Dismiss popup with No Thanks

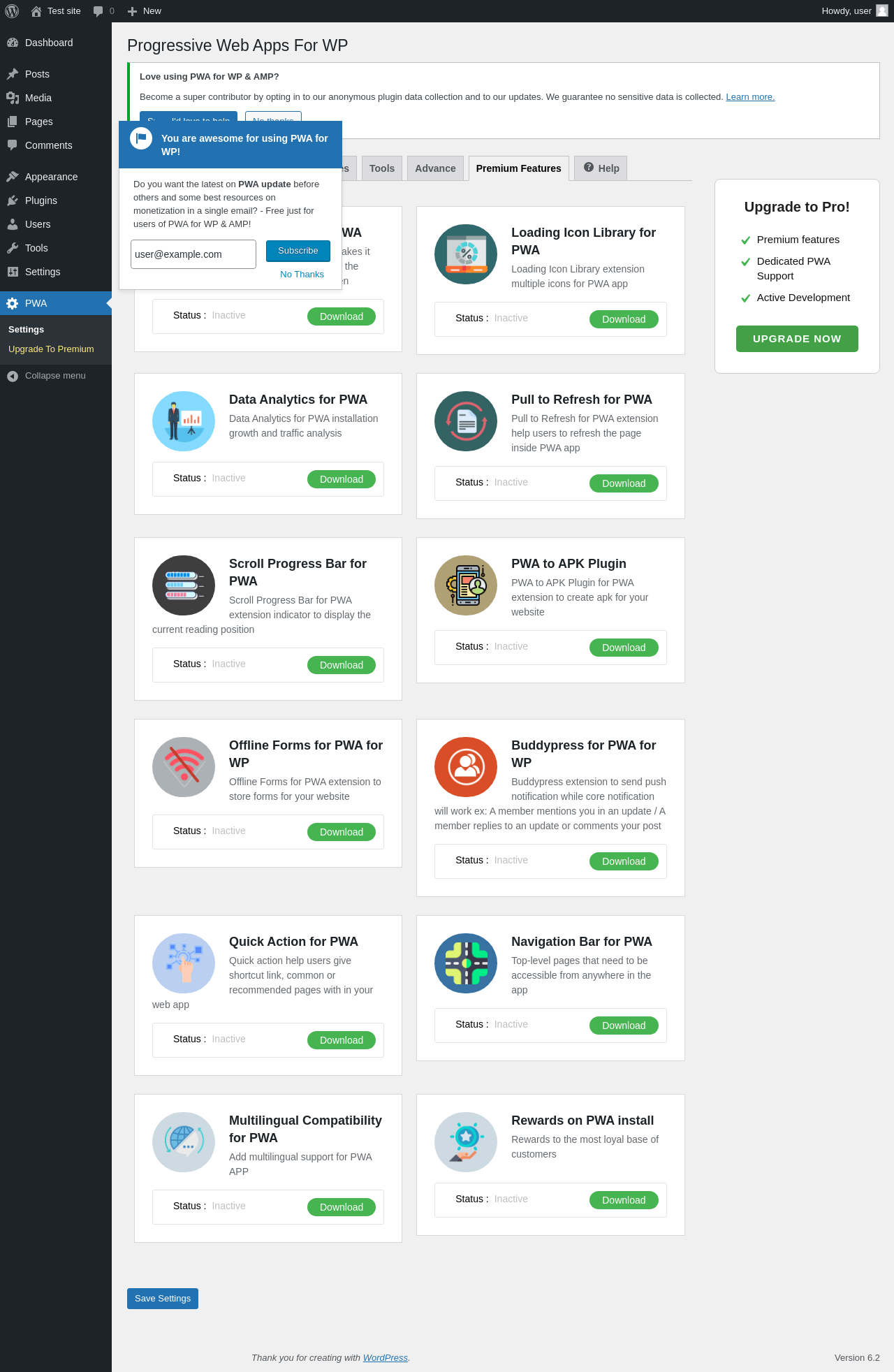click(x=302, y=275)
